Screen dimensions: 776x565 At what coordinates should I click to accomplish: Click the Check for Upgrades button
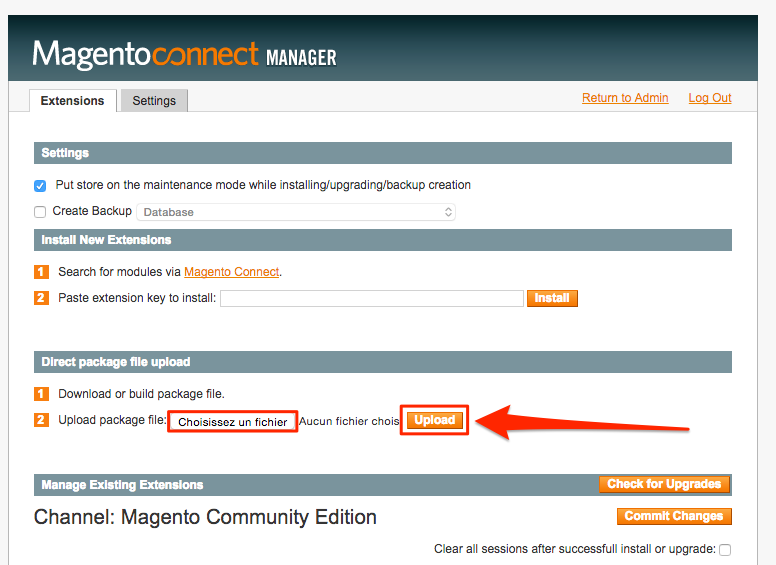tap(664, 484)
